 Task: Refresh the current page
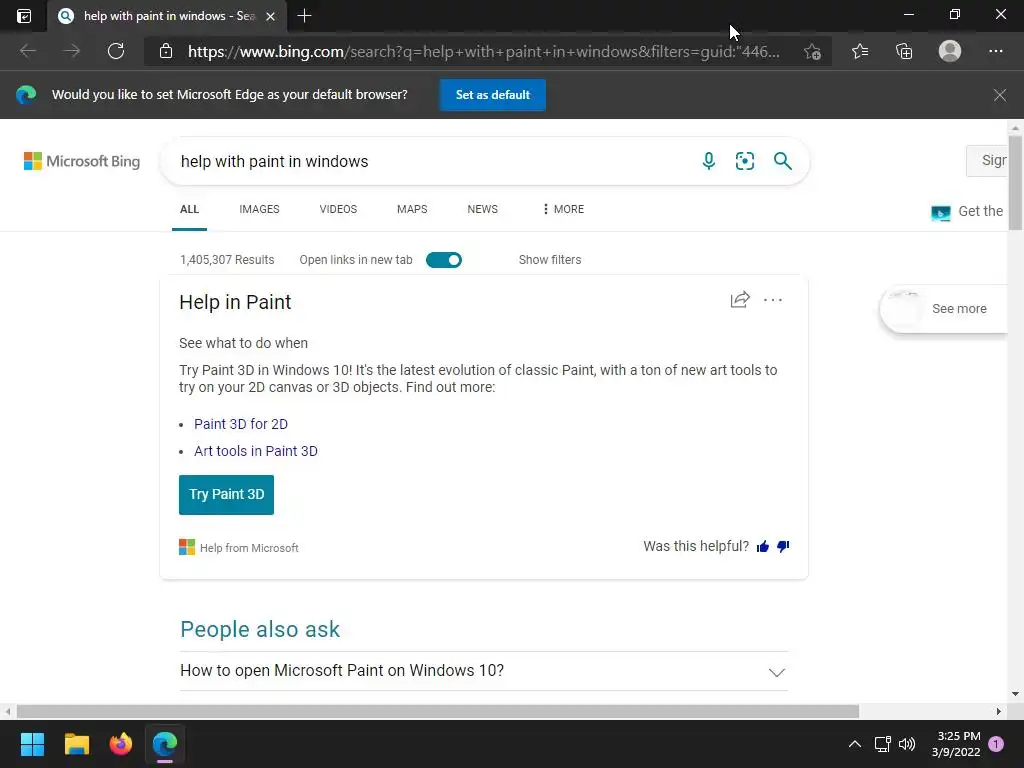(x=116, y=51)
